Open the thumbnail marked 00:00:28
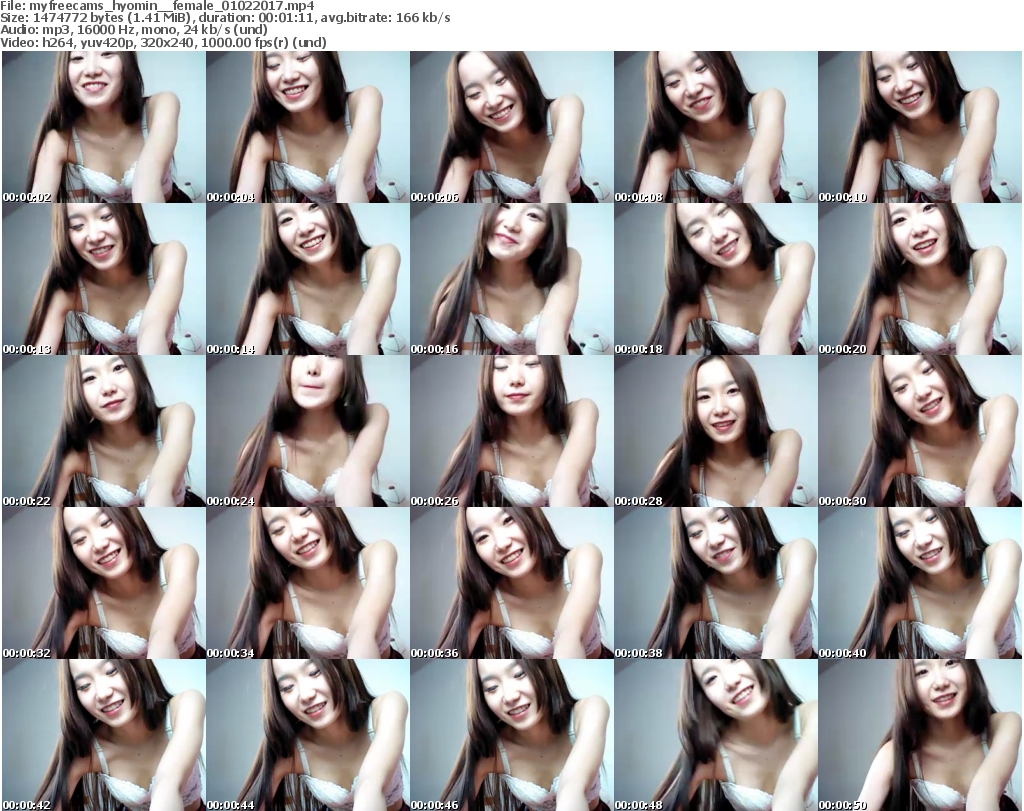Viewport: 1024px width, 811px height. [715, 431]
